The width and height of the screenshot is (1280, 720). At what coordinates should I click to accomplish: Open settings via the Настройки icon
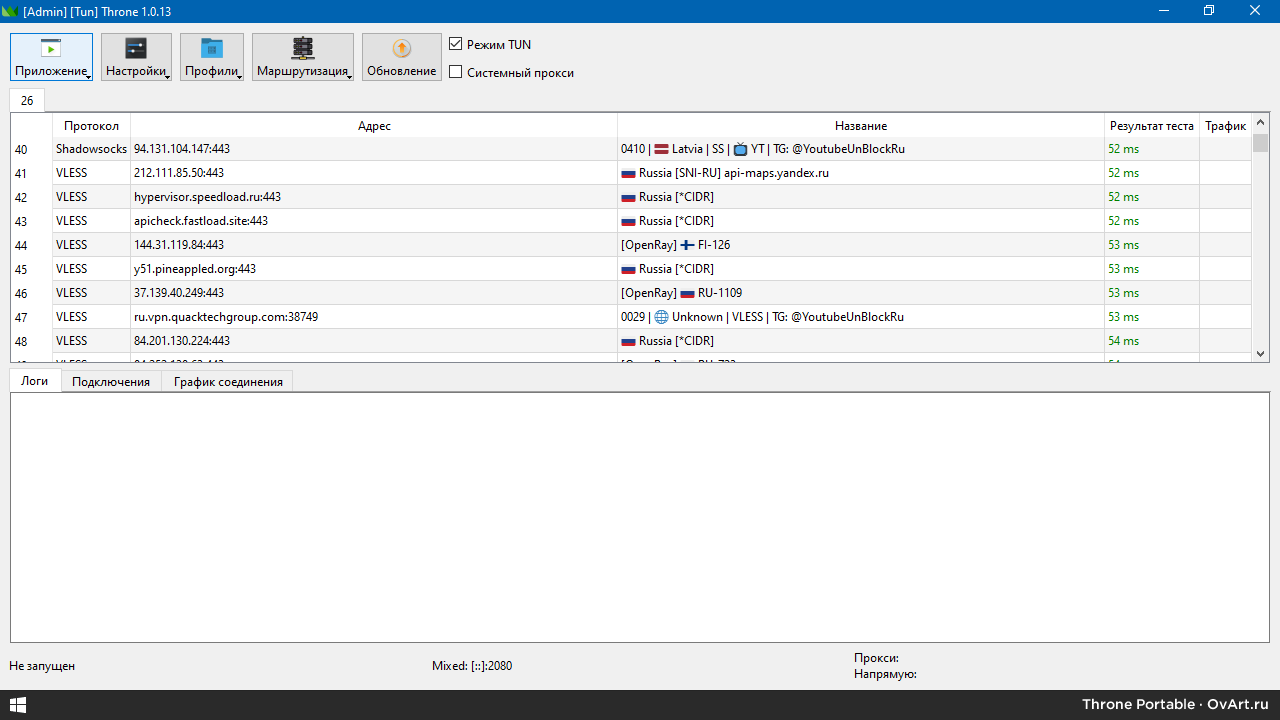tap(134, 48)
